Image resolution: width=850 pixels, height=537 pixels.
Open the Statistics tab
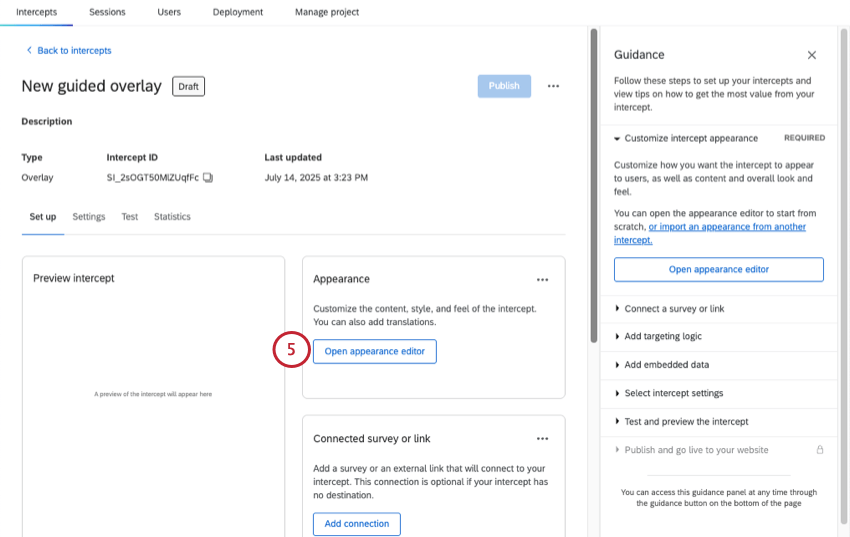pos(172,217)
